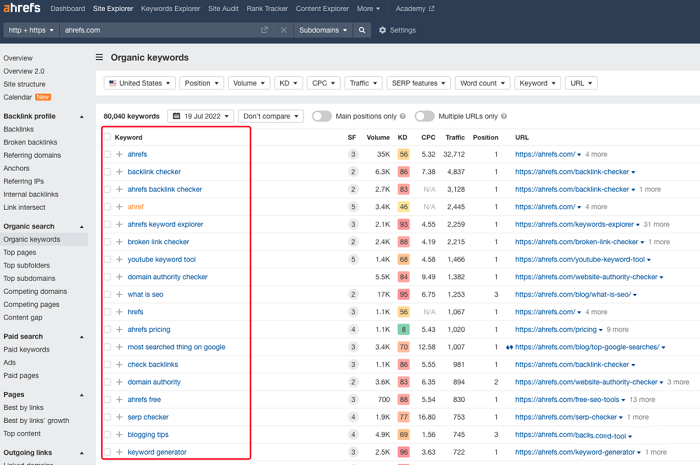Enable Multiple URLs only toggle
The height and width of the screenshot is (465, 700).
(424, 116)
